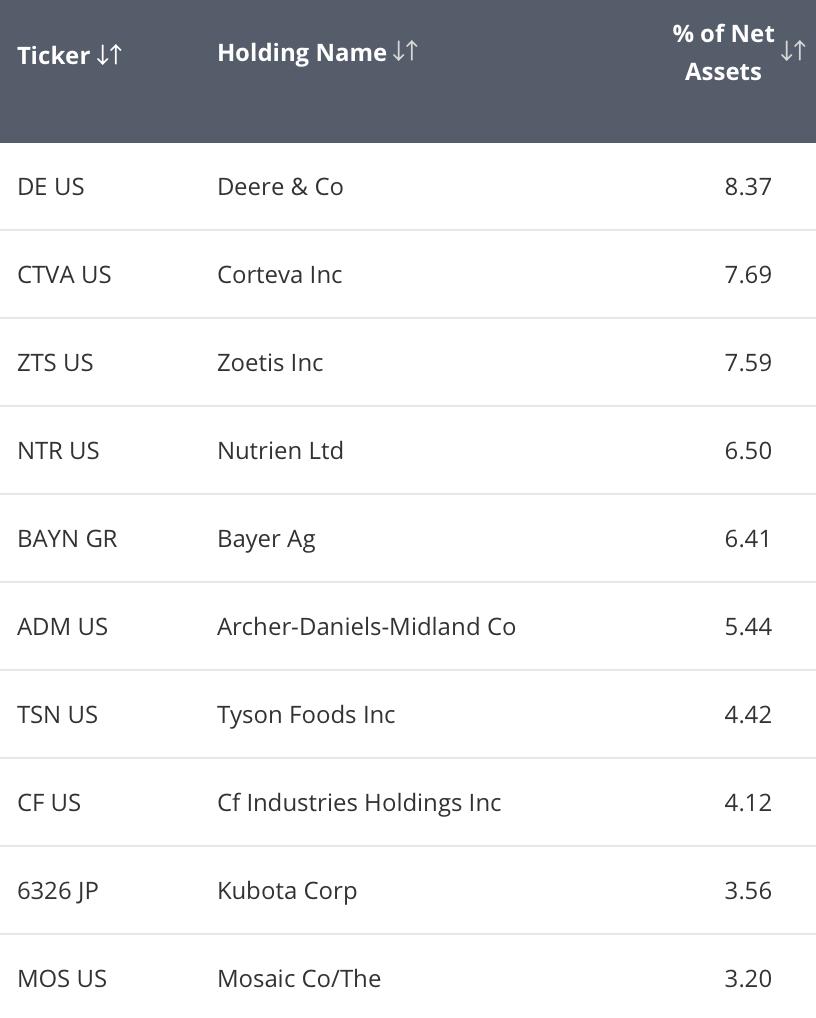Image resolution: width=816 pixels, height=1018 pixels.
Task: Open the Zoetis Inc row
Action: click(408, 362)
